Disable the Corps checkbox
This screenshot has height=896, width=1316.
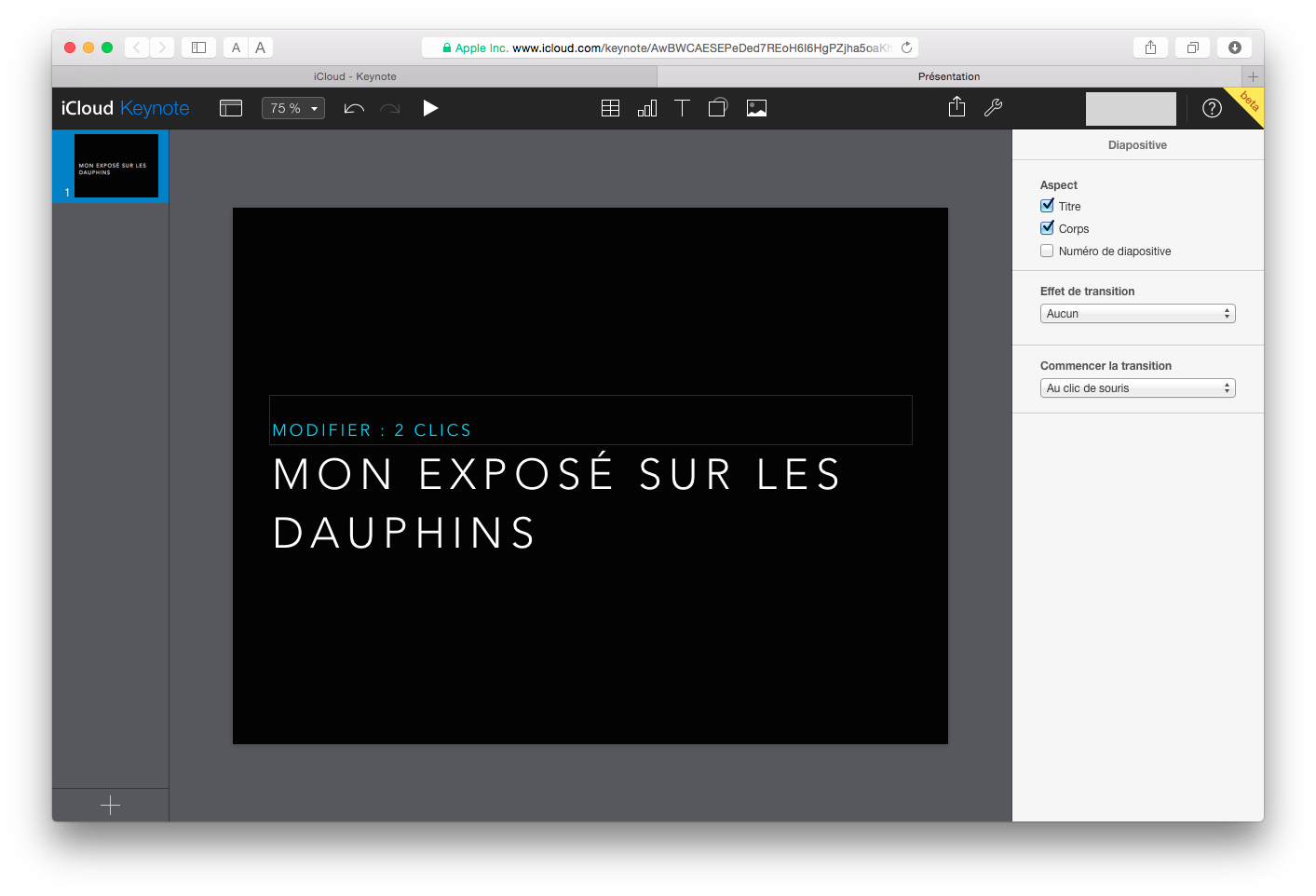(x=1047, y=228)
